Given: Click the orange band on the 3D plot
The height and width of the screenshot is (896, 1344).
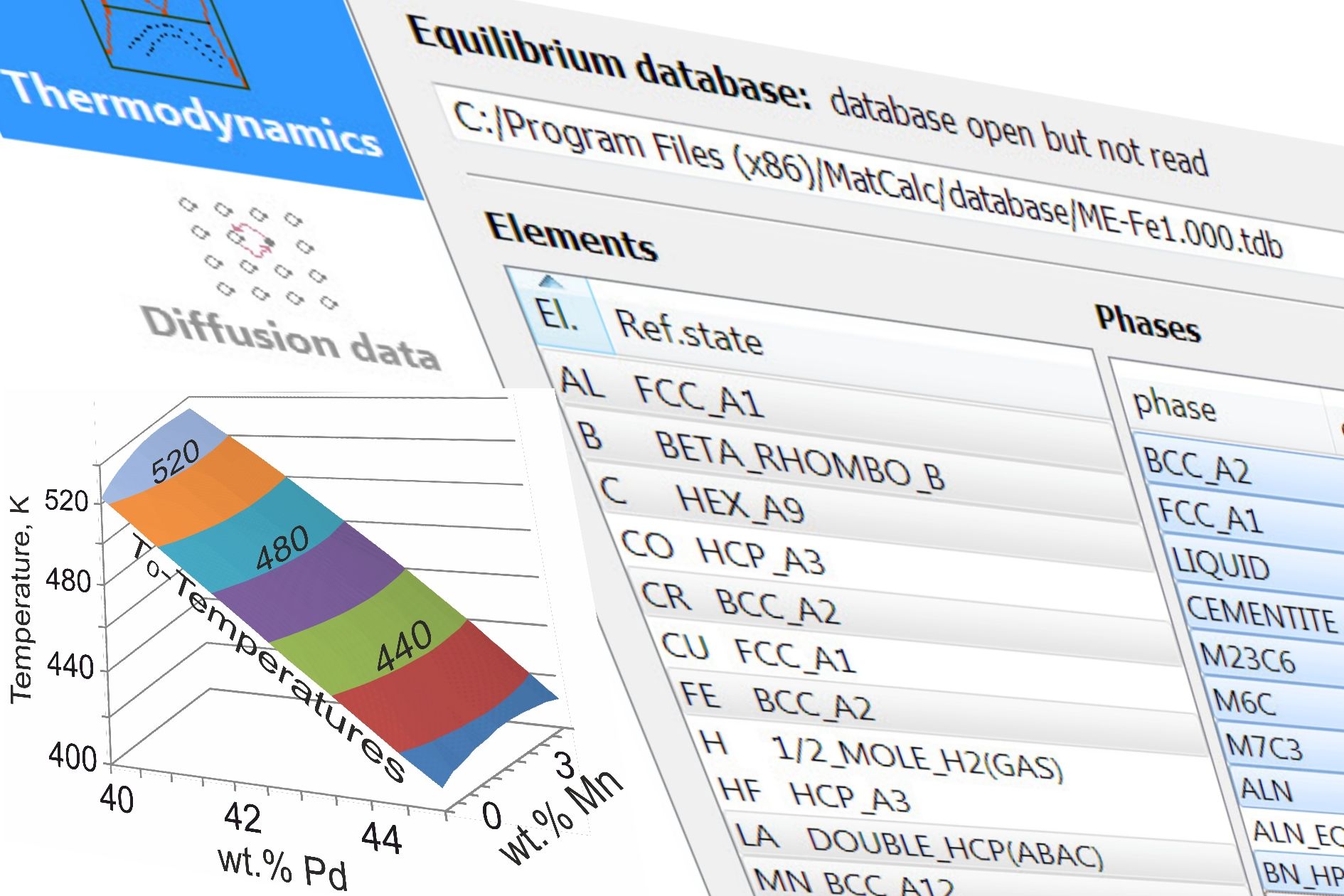Looking at the screenshot, I should point(206,491).
